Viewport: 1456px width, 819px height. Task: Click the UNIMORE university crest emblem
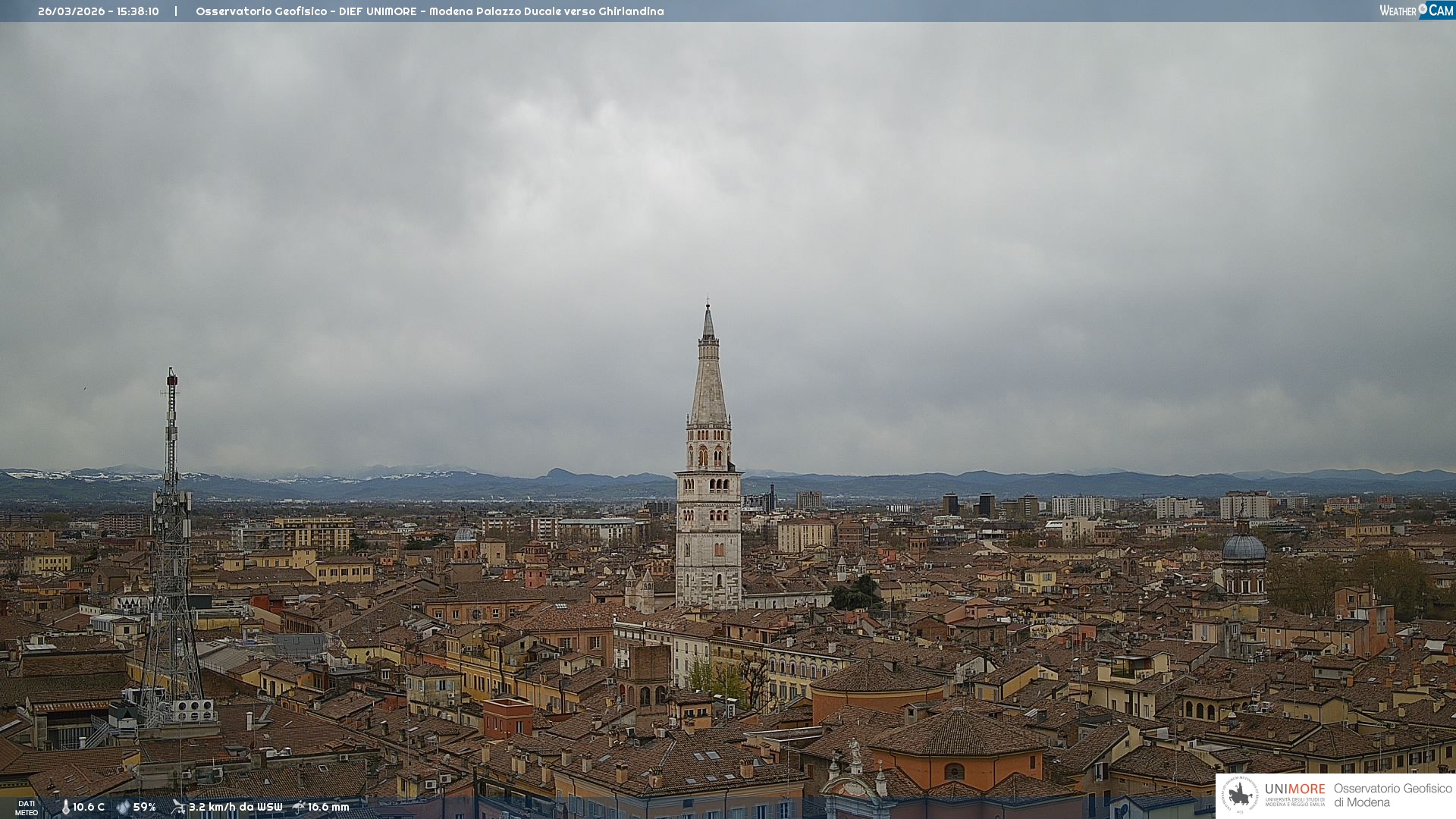click(1240, 795)
